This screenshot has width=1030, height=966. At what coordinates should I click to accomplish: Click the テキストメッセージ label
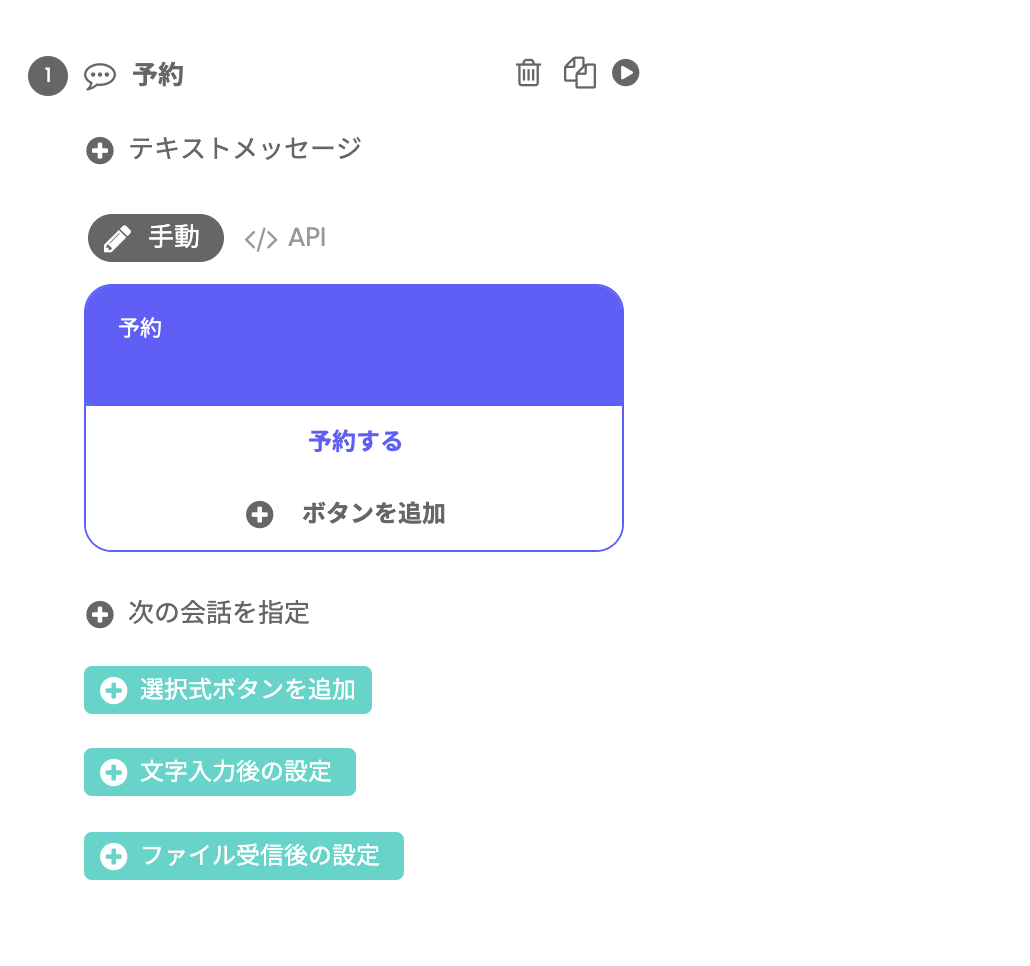tap(245, 149)
